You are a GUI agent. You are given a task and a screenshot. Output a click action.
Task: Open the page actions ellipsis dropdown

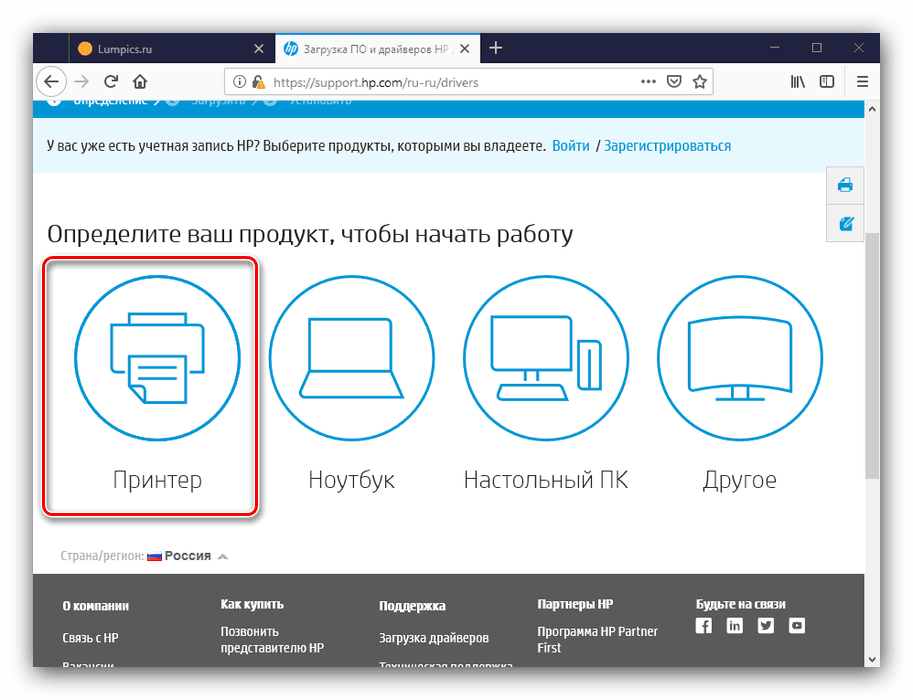coord(648,81)
